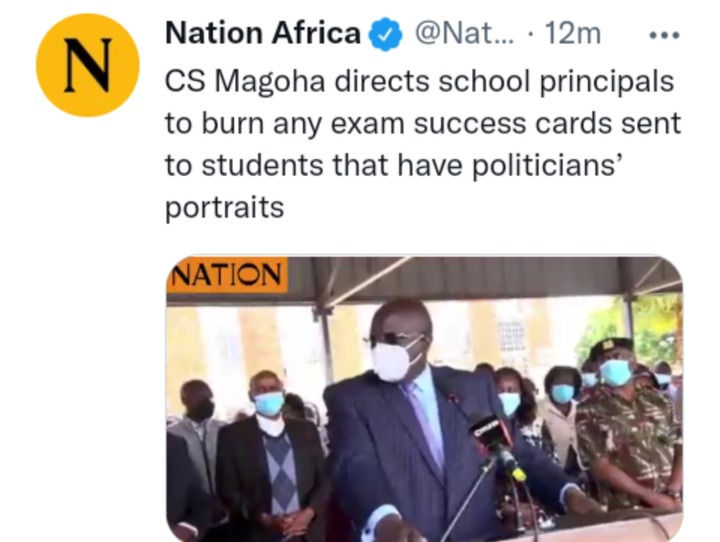The width and height of the screenshot is (720, 542).
Task: Select tweet line "CS Magoha directs school principals"
Action: (x=419, y=81)
